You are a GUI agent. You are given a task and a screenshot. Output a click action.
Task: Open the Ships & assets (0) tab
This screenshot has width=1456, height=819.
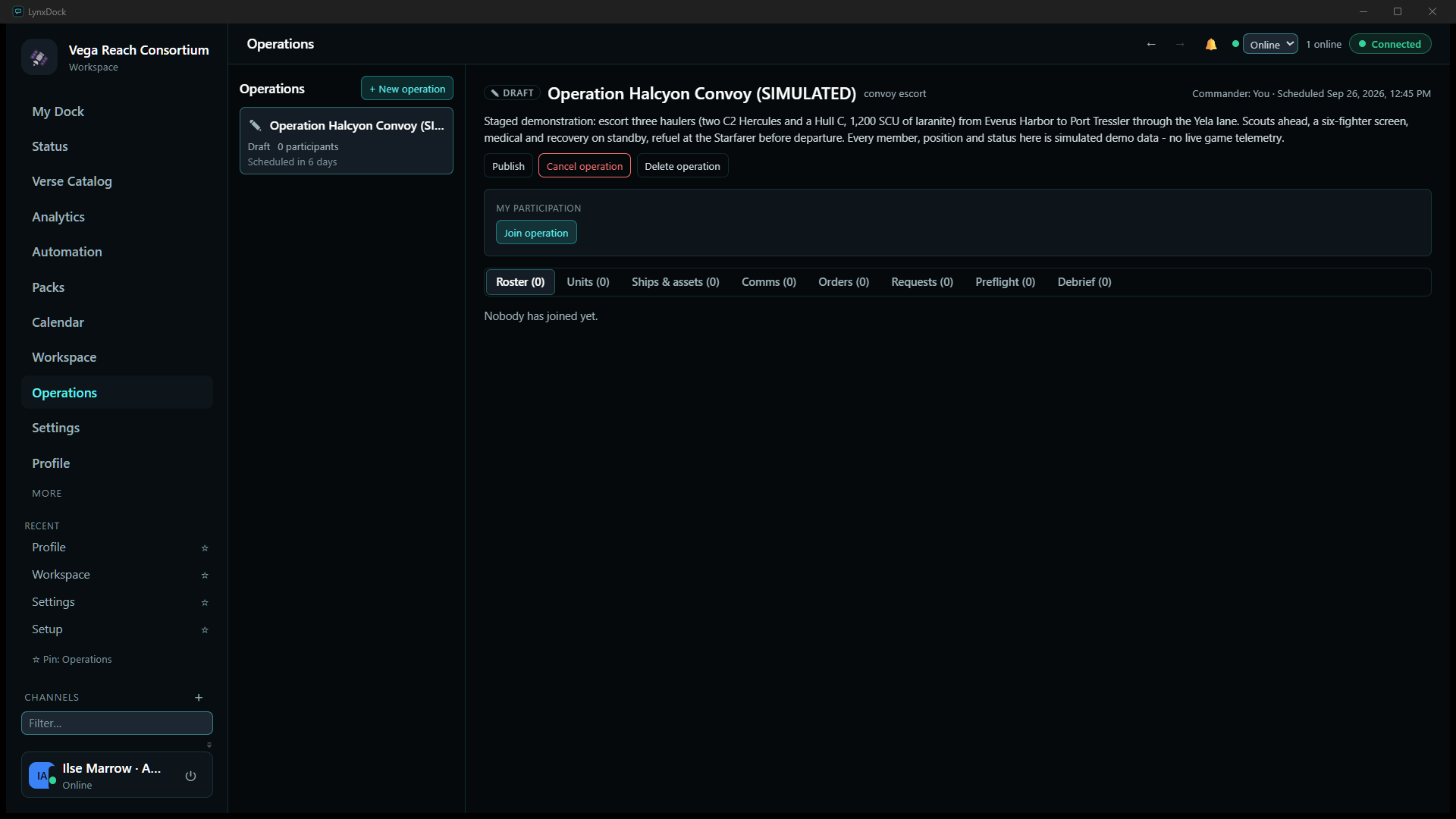[x=675, y=282]
